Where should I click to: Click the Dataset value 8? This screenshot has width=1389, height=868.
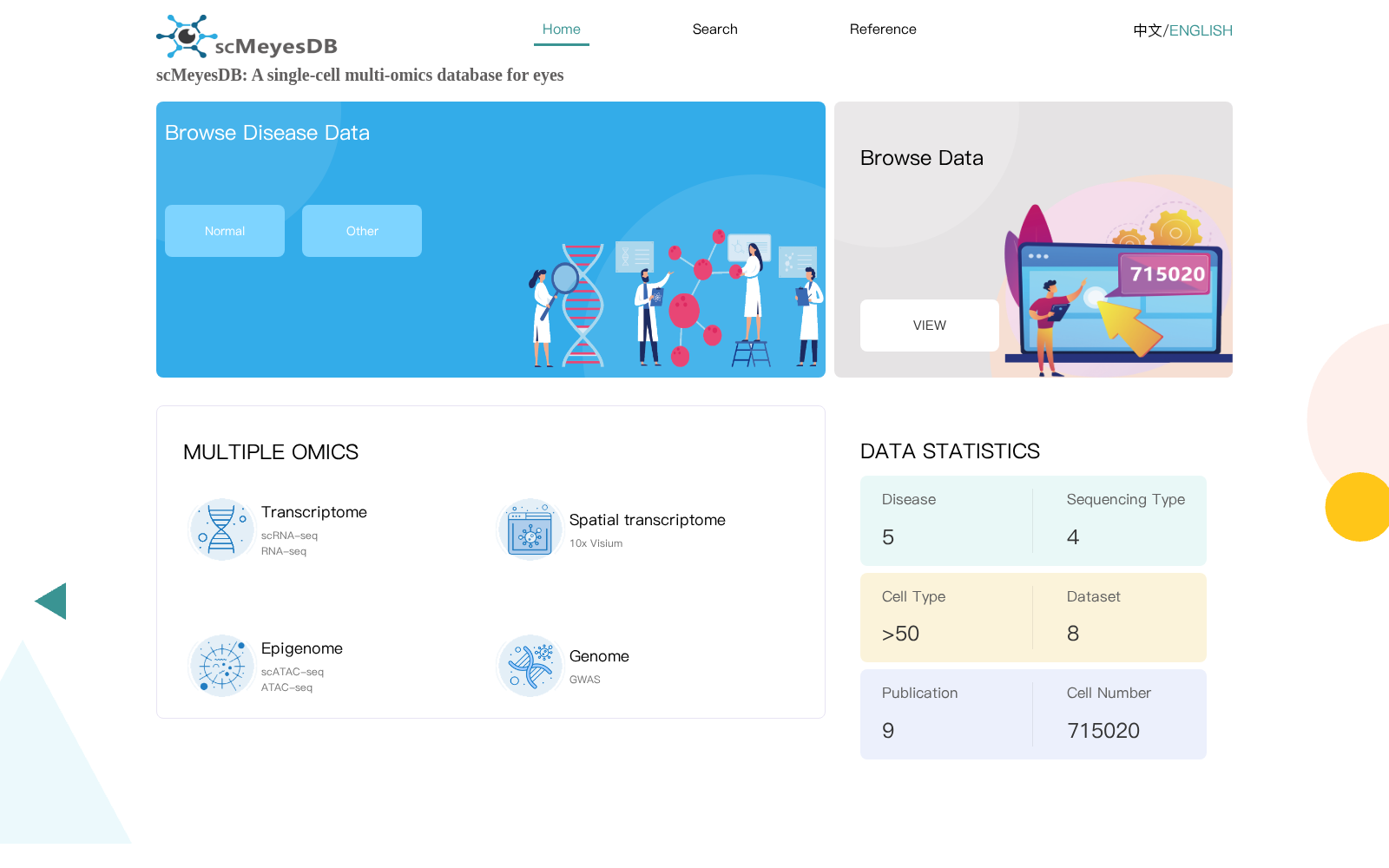click(x=1073, y=634)
